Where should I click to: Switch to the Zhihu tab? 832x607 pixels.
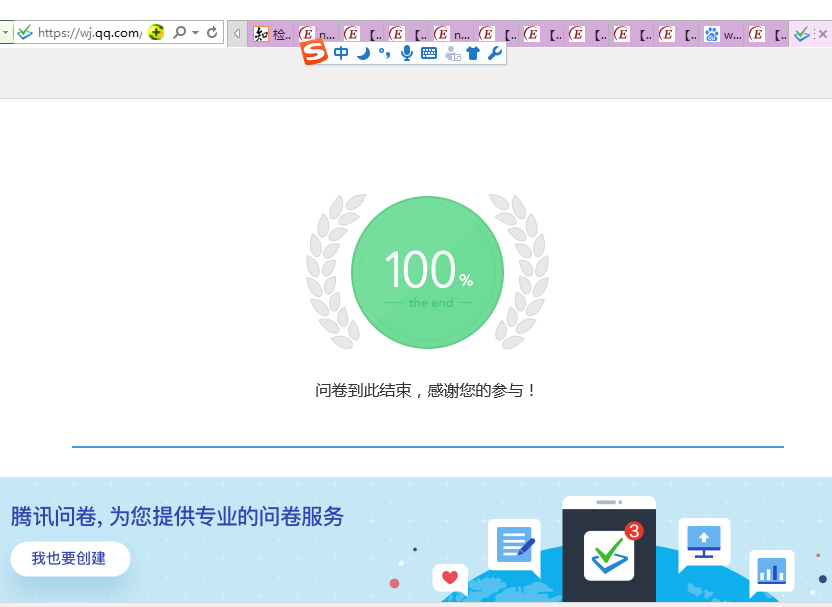pyautogui.click(x=272, y=34)
